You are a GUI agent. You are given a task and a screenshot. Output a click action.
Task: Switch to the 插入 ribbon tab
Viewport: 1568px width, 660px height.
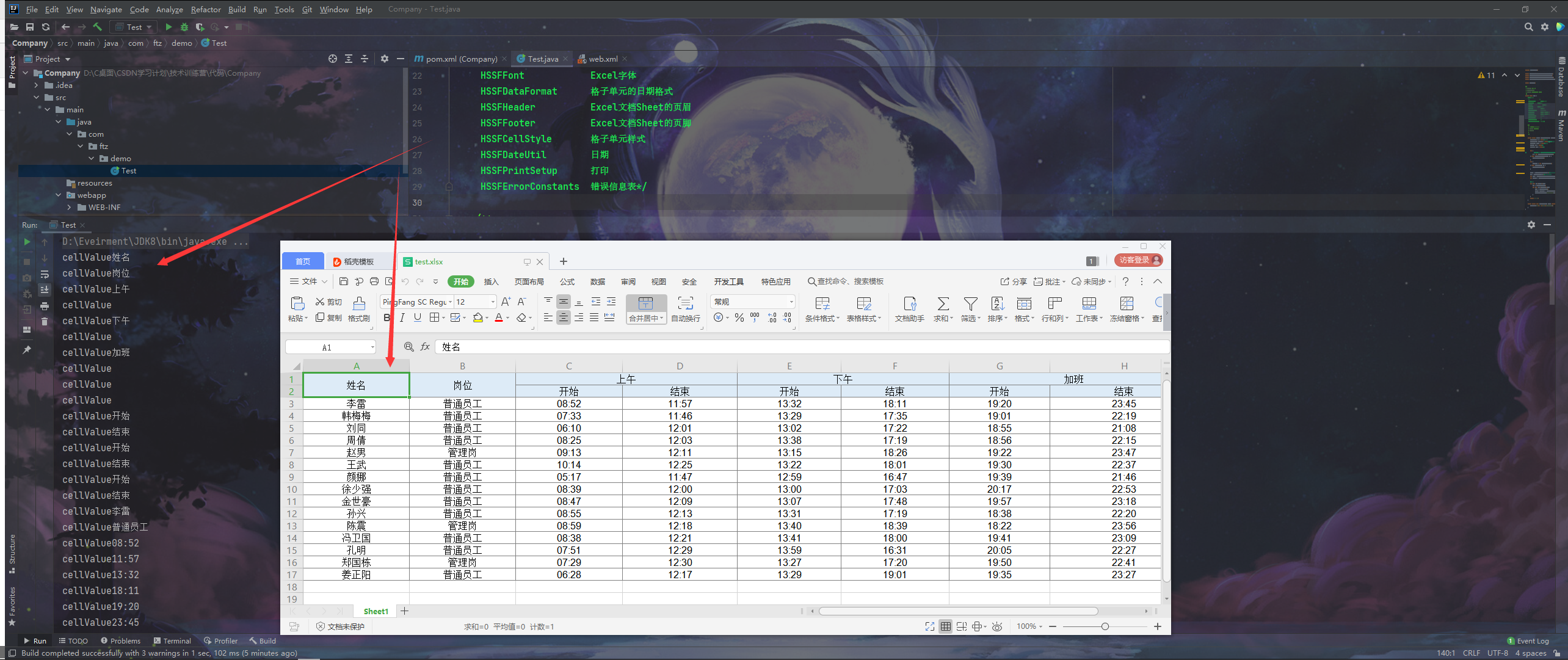point(490,281)
